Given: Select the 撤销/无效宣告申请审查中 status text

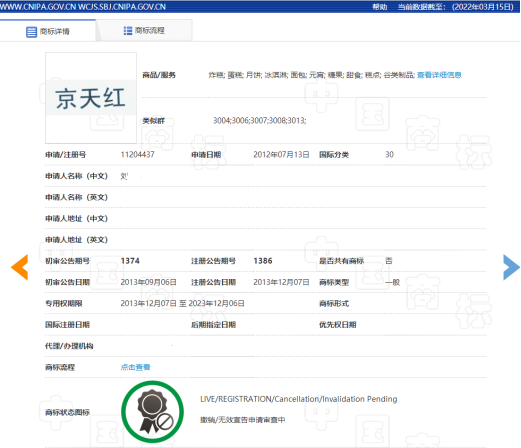Looking at the screenshot, I should [x=243, y=420].
